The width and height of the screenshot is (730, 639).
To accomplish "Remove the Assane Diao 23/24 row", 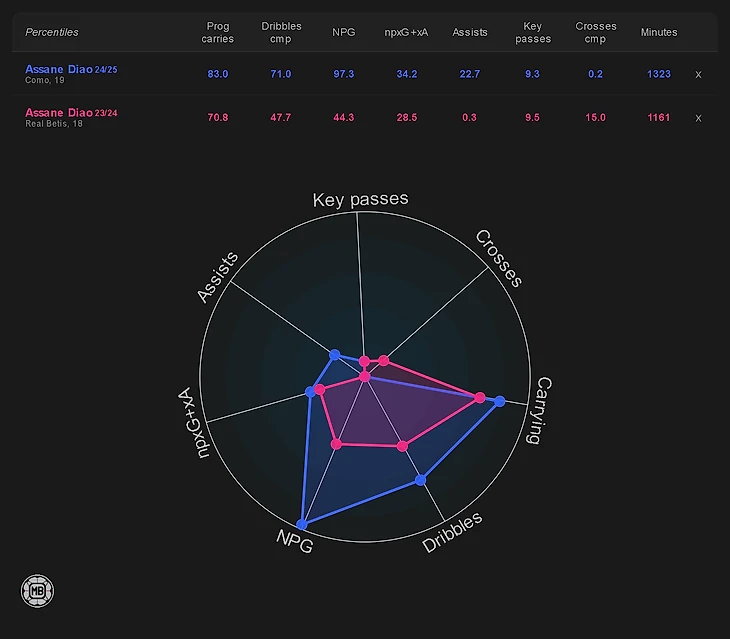I will (x=698, y=118).
